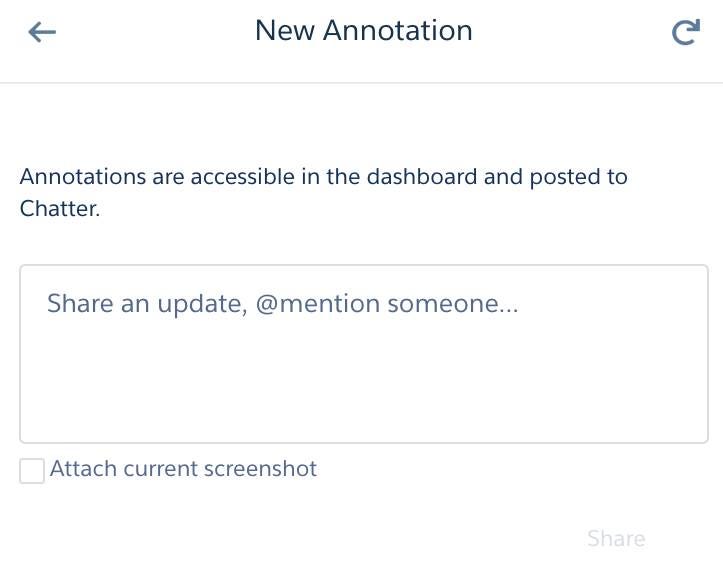Place the cursor on the '@mention someone...' placeholder

coord(387,304)
